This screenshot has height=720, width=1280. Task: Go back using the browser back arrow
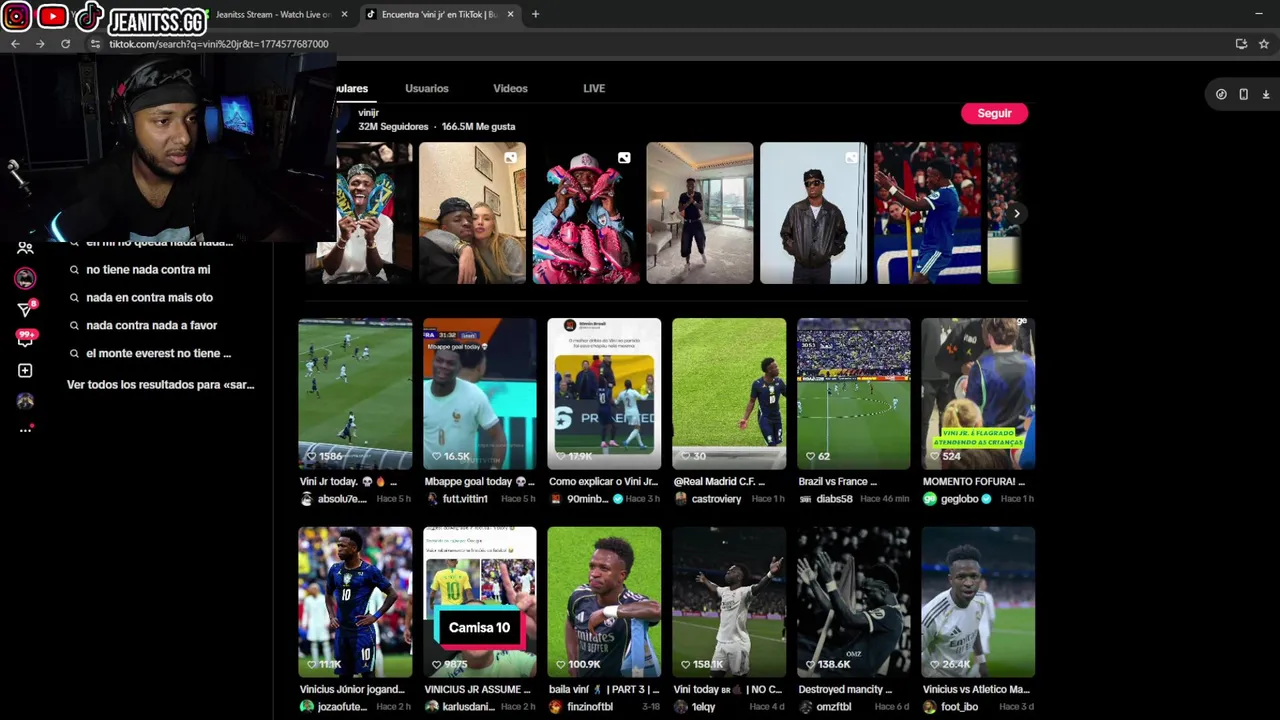click(15, 44)
